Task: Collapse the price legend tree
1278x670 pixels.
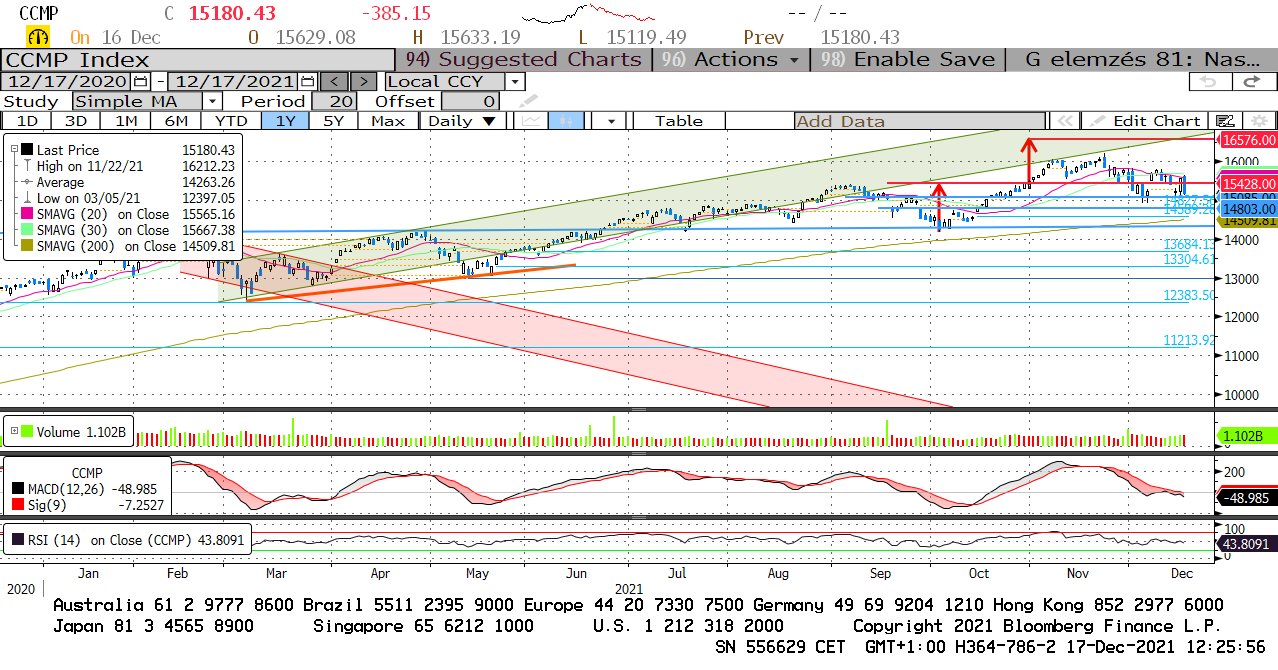Action: coord(13,150)
